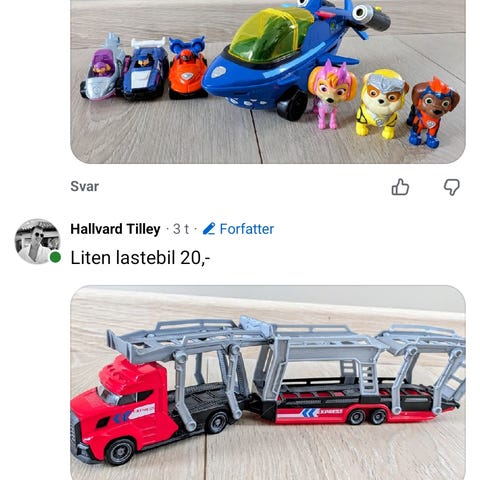
Task: Click the yellow Rubble pup figure in photo
Action: point(381,104)
